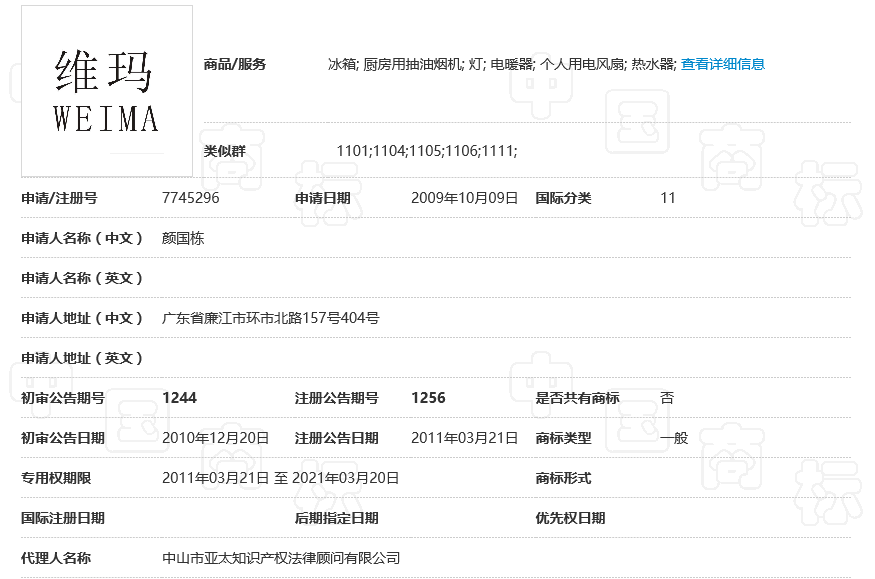Click the 初审公告期号 label
875x579 pixels.
pos(63,398)
